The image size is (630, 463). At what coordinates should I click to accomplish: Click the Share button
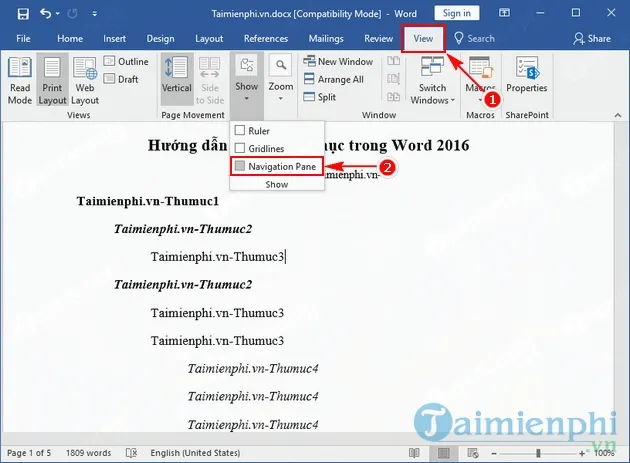[592, 38]
